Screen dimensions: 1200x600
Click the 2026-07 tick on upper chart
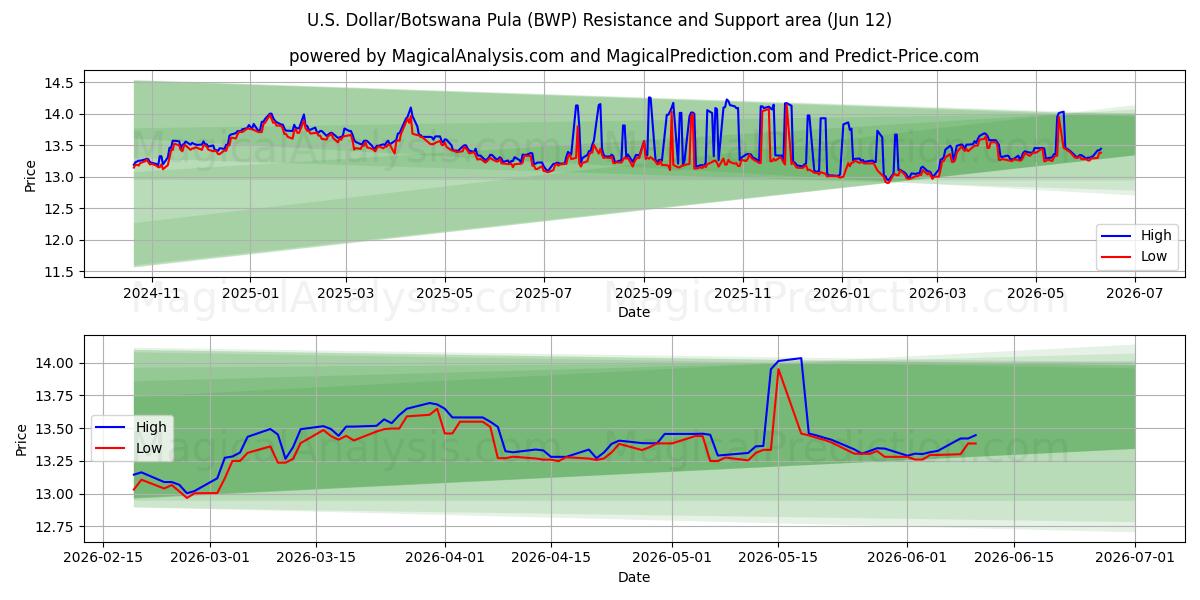click(1134, 293)
